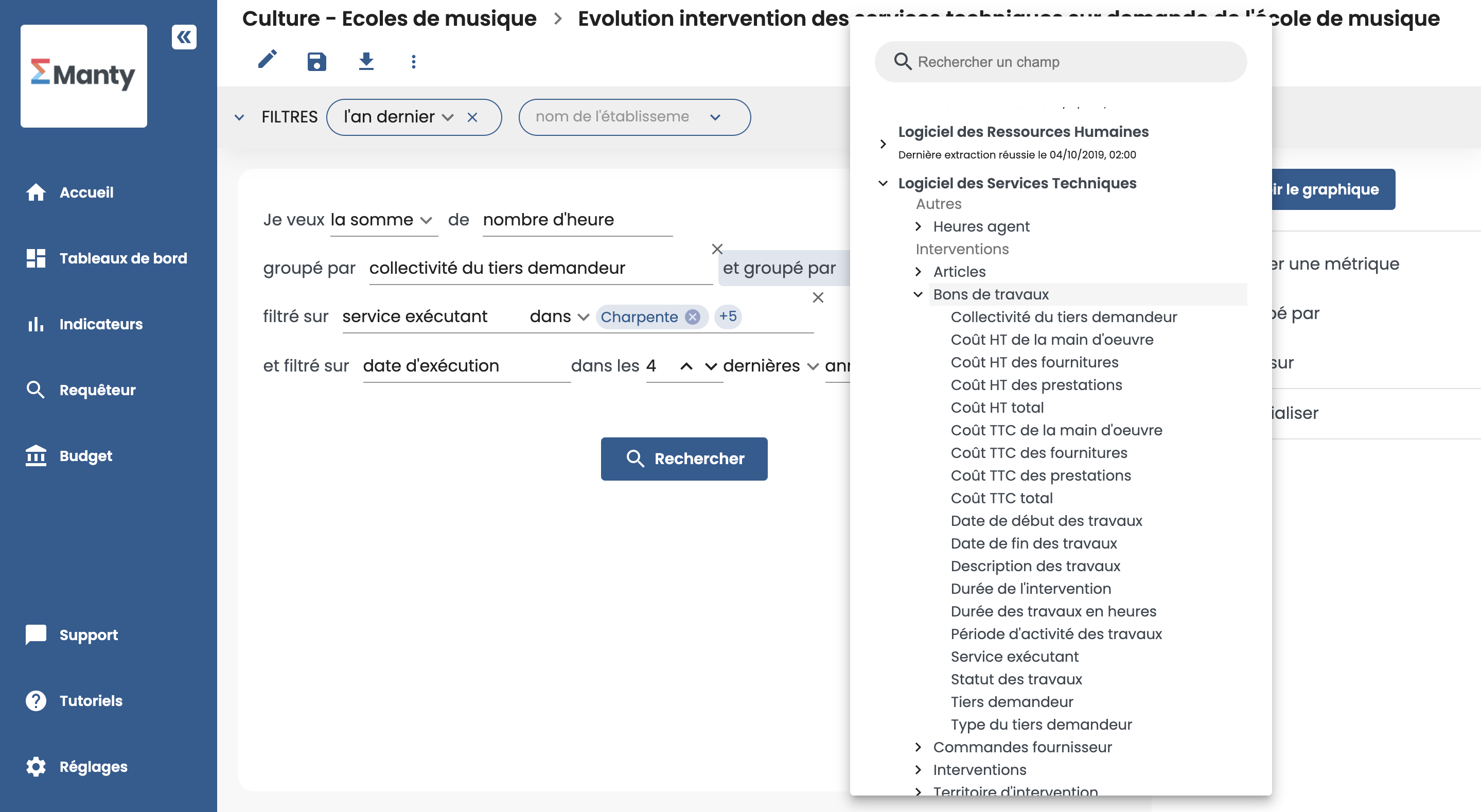Delete the service exécutant filter row
The width and height of the screenshot is (1481, 812).
click(818, 297)
